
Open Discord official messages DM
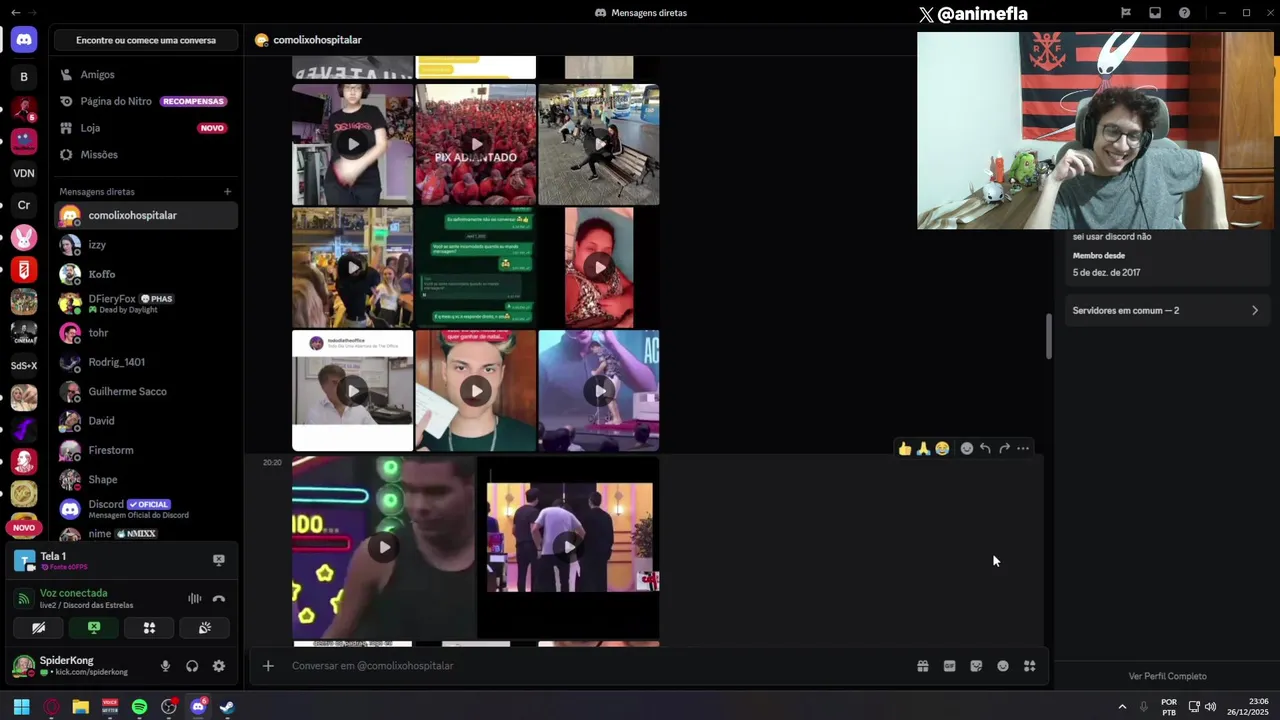point(146,509)
